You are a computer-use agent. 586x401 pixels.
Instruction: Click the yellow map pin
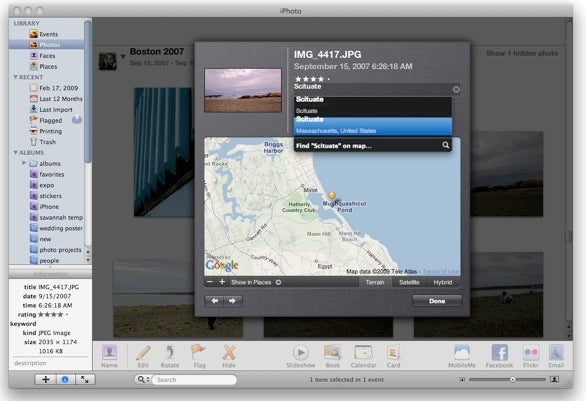(332, 196)
